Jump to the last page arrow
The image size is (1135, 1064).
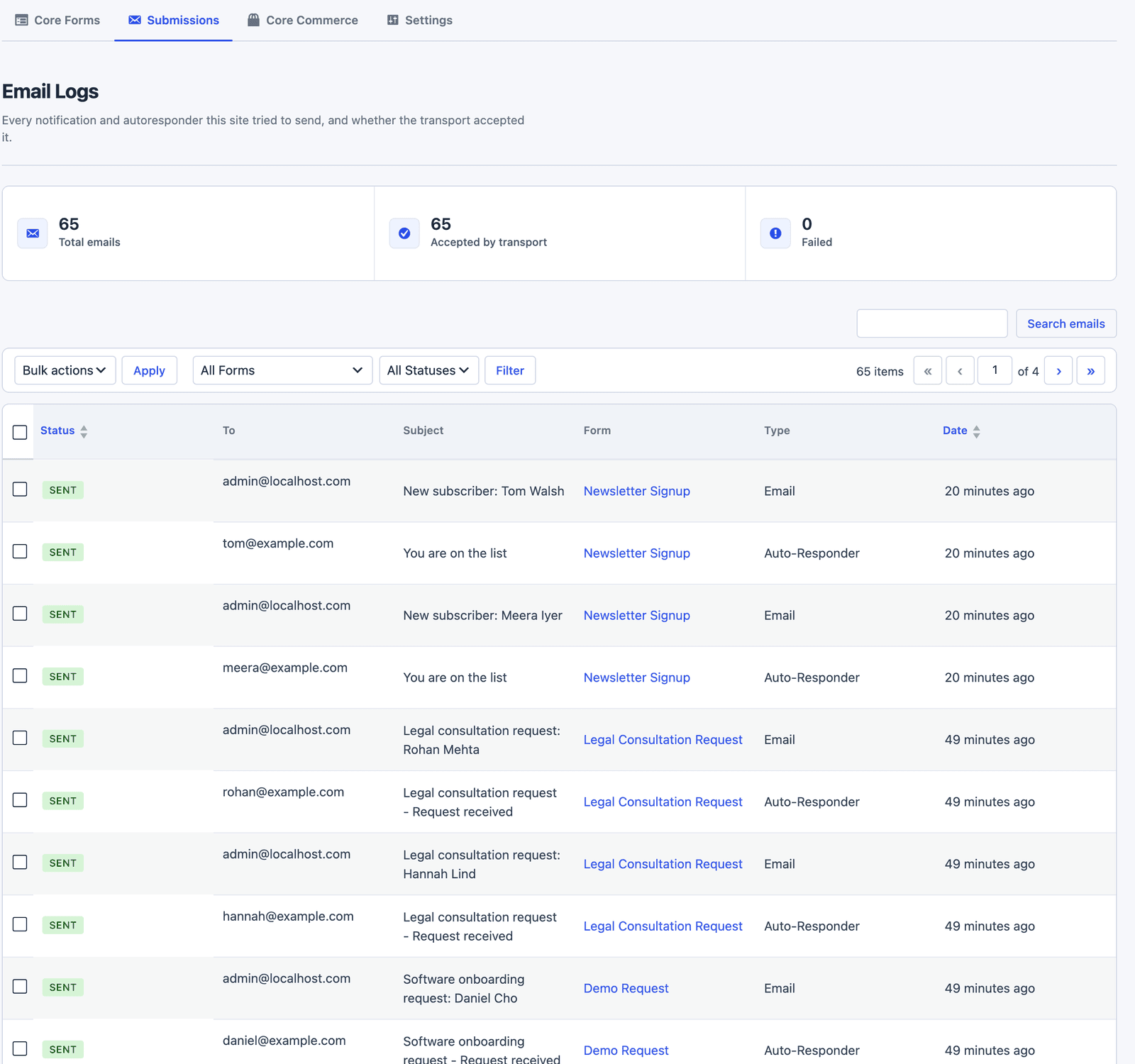[1091, 370]
